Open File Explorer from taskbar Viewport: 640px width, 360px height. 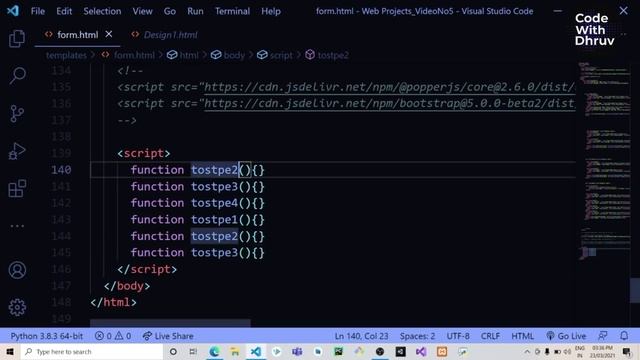point(235,351)
